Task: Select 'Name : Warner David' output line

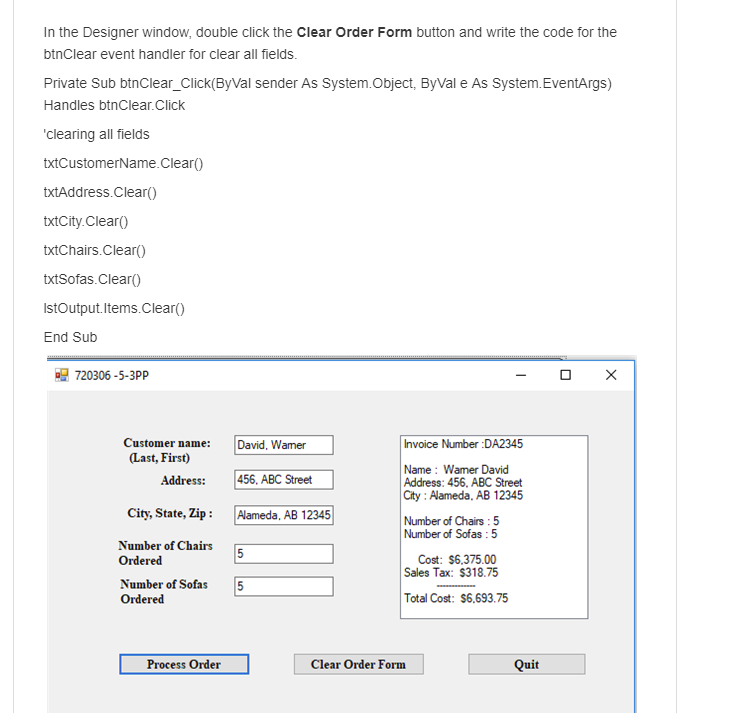Action: pyautogui.click(x=456, y=469)
